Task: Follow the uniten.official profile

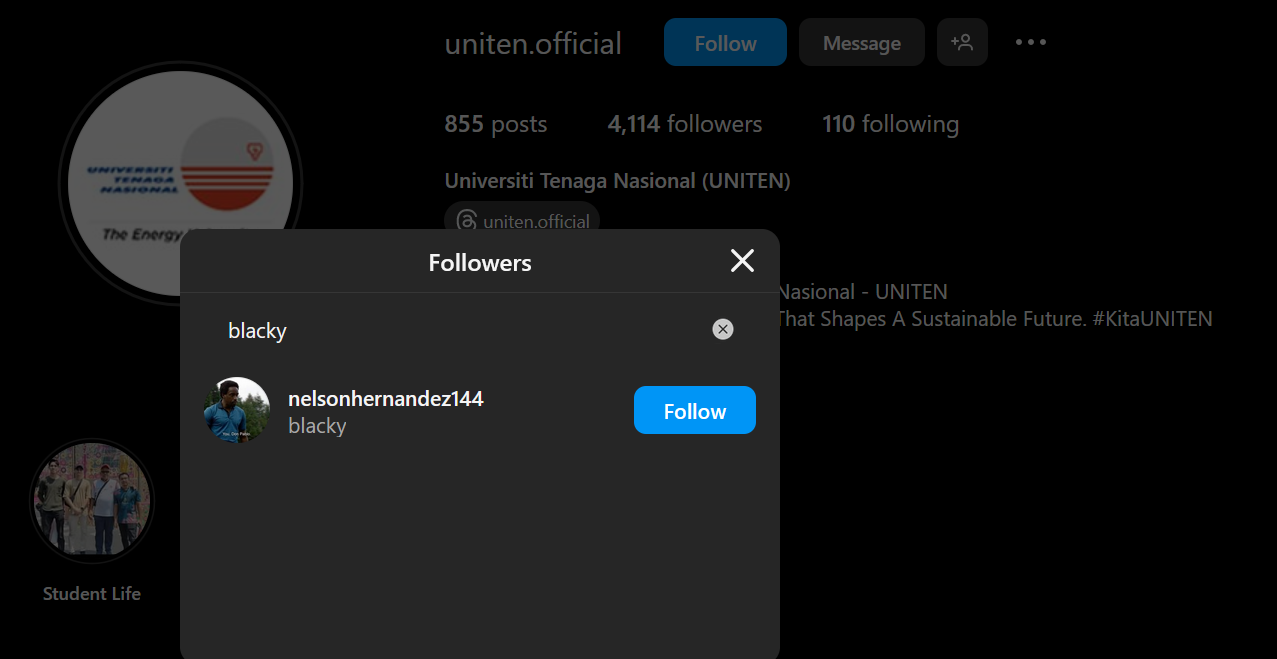Action: pos(725,43)
